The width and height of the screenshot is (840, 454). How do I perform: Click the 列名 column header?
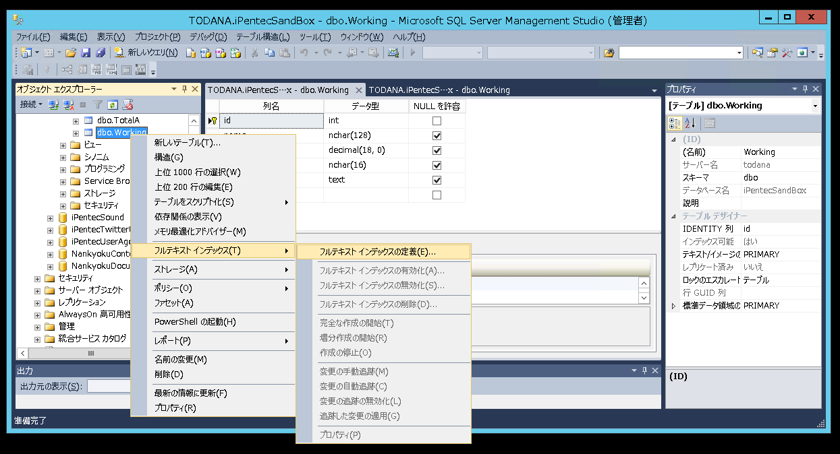271,106
